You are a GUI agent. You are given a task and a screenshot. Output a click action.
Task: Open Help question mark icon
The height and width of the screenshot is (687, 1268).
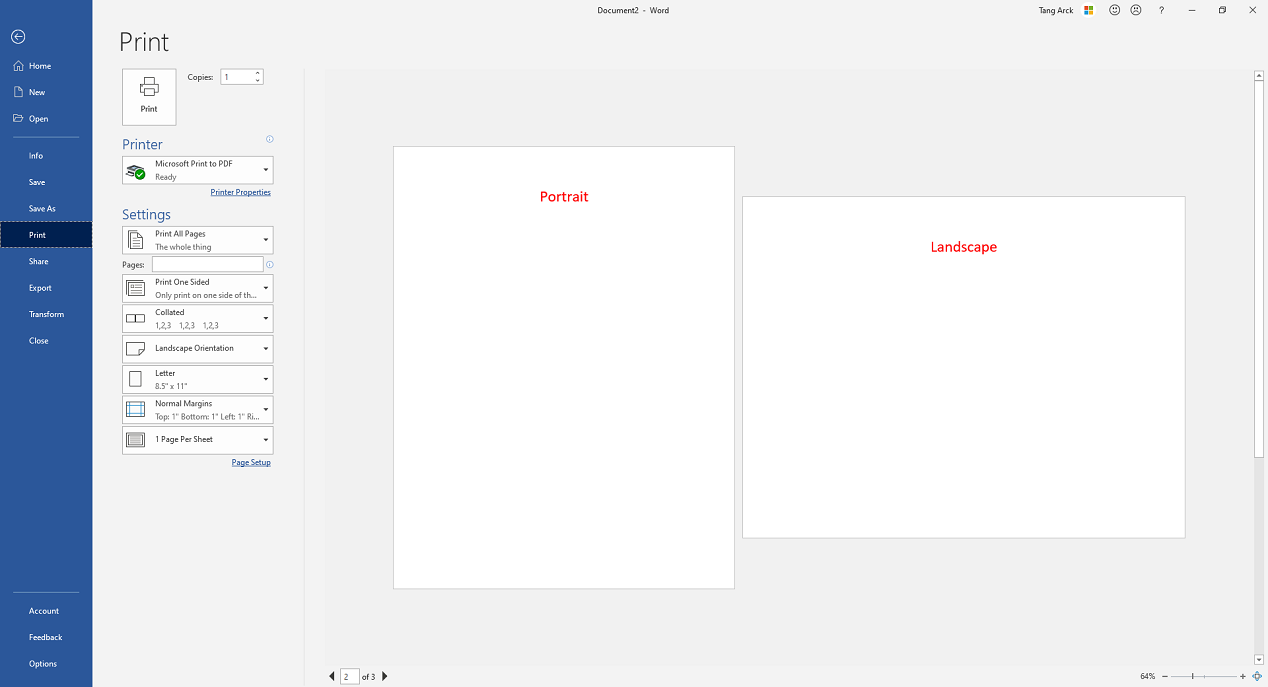click(x=1161, y=10)
